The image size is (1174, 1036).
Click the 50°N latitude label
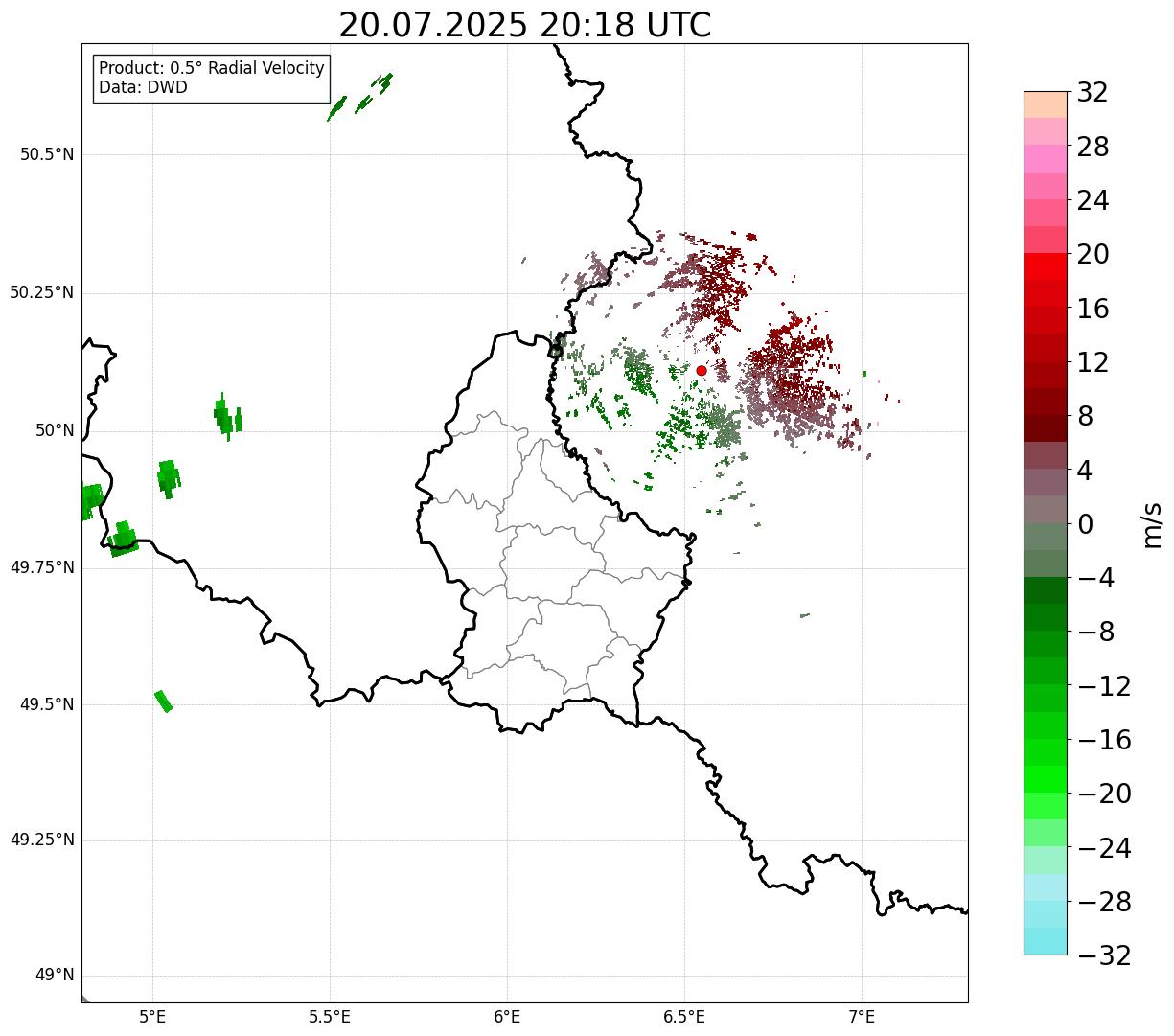click(x=55, y=430)
